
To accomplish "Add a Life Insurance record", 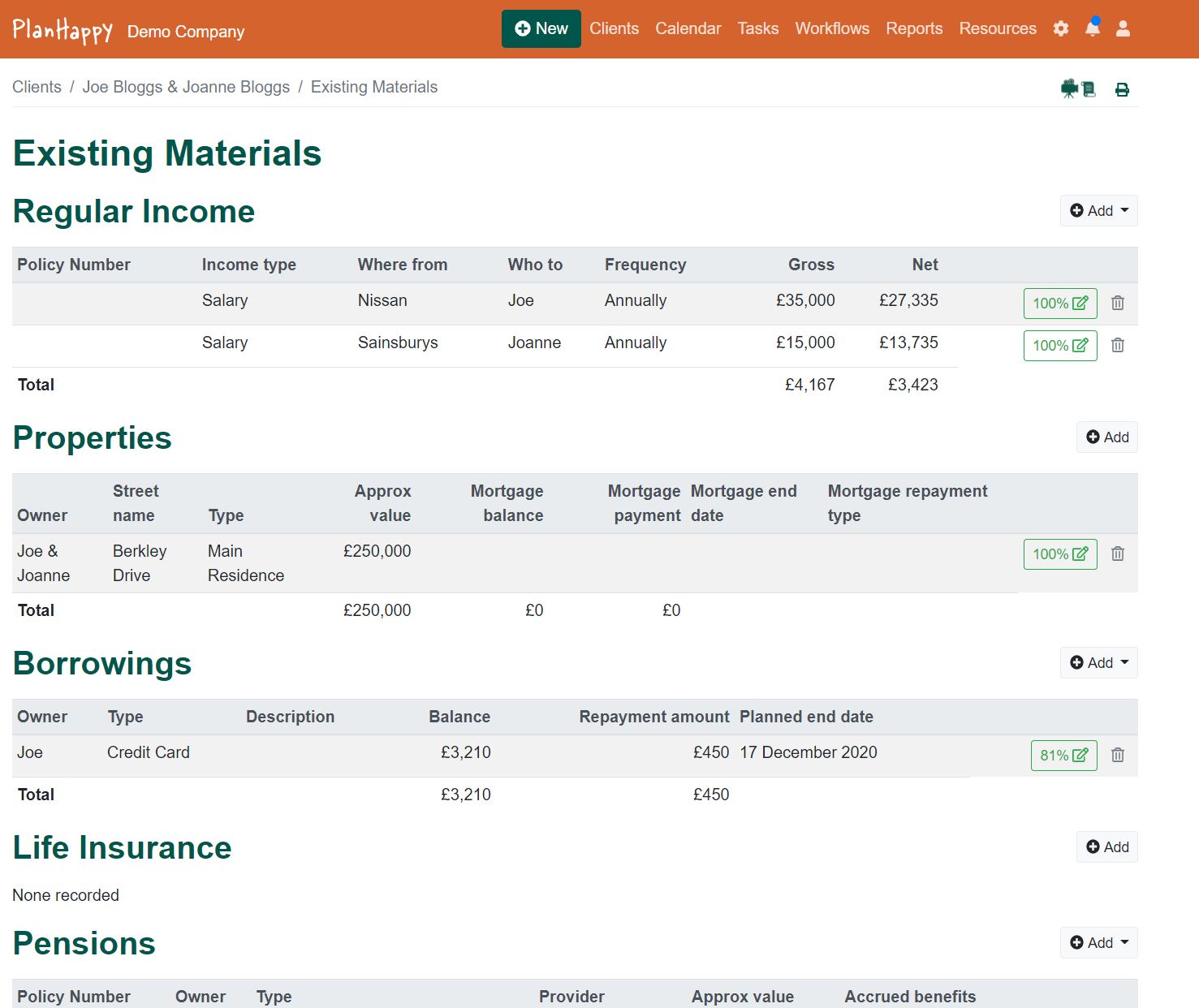I will coord(1106,847).
